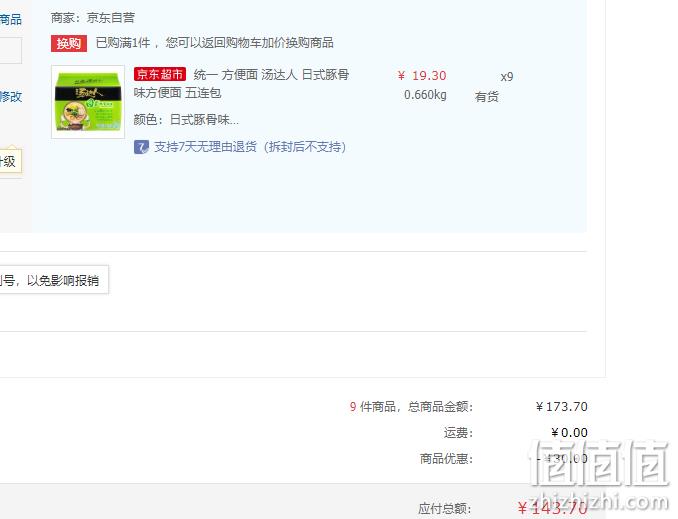Click the 已购满1件 add-on purchase notice text
This screenshot has width=678, height=519.
pyautogui.click(x=214, y=43)
